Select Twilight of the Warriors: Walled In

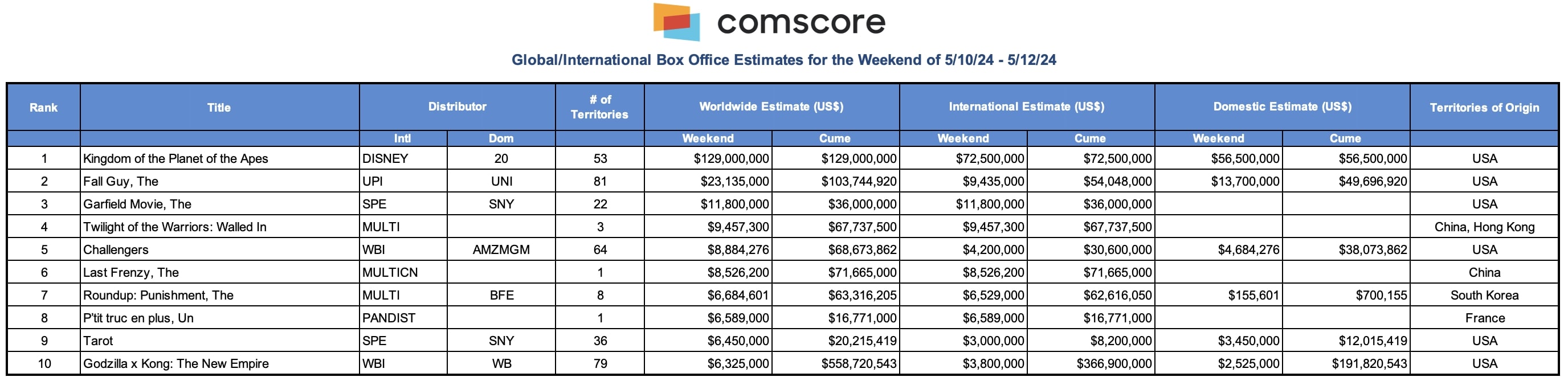175,227
